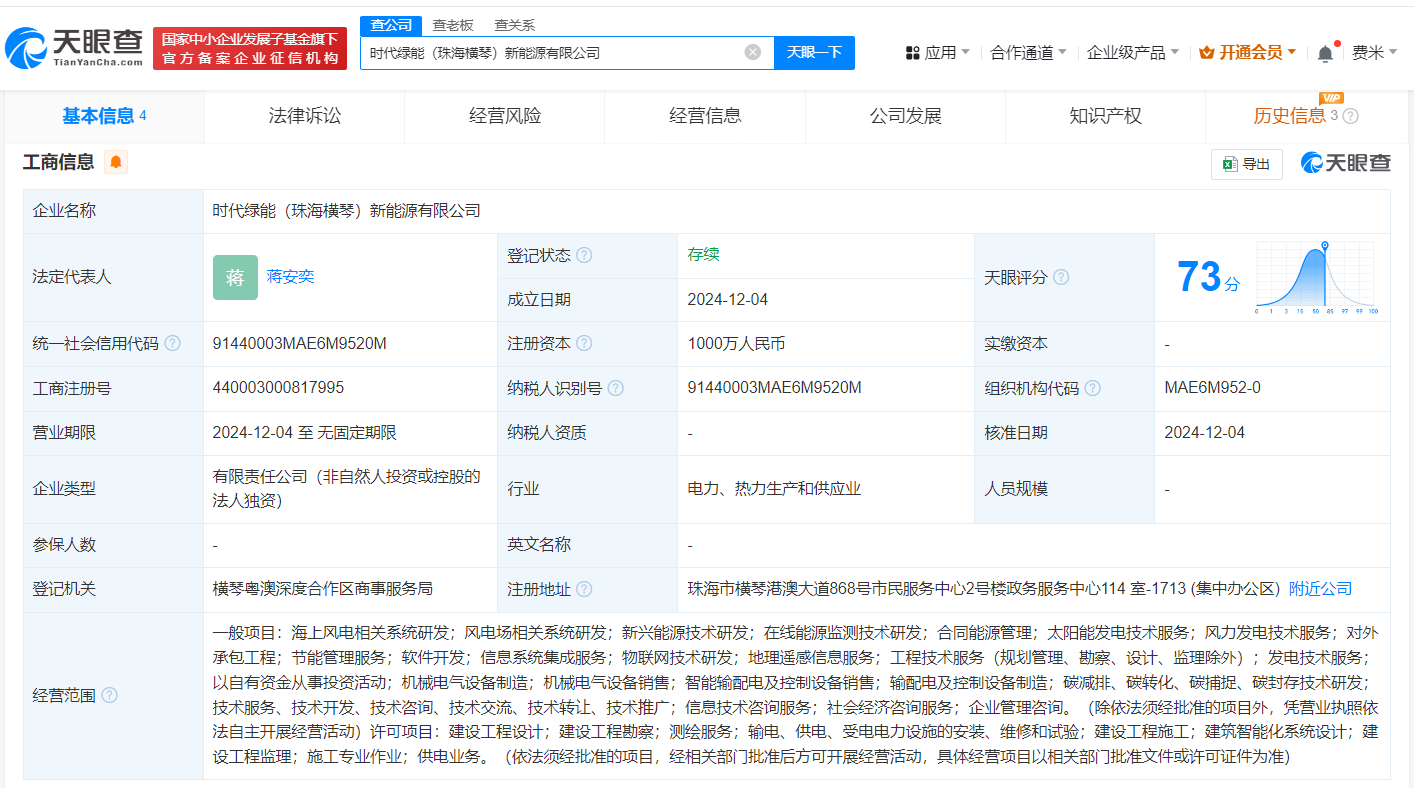Select the 查老板 search tab
The height and width of the screenshot is (788, 1414).
[x=452, y=25]
